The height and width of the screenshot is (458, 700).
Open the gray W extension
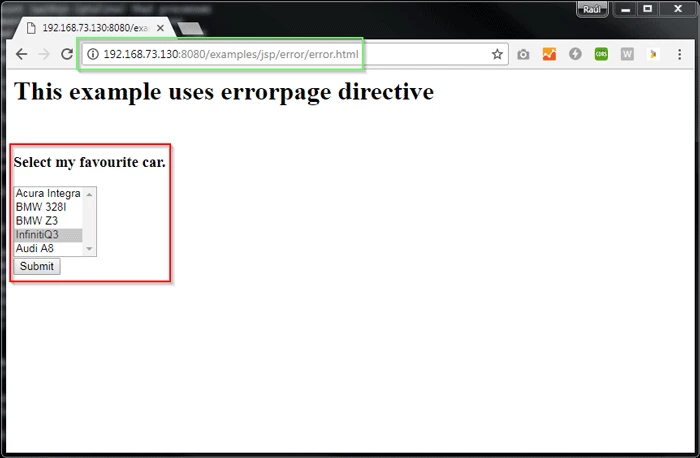(x=627, y=54)
